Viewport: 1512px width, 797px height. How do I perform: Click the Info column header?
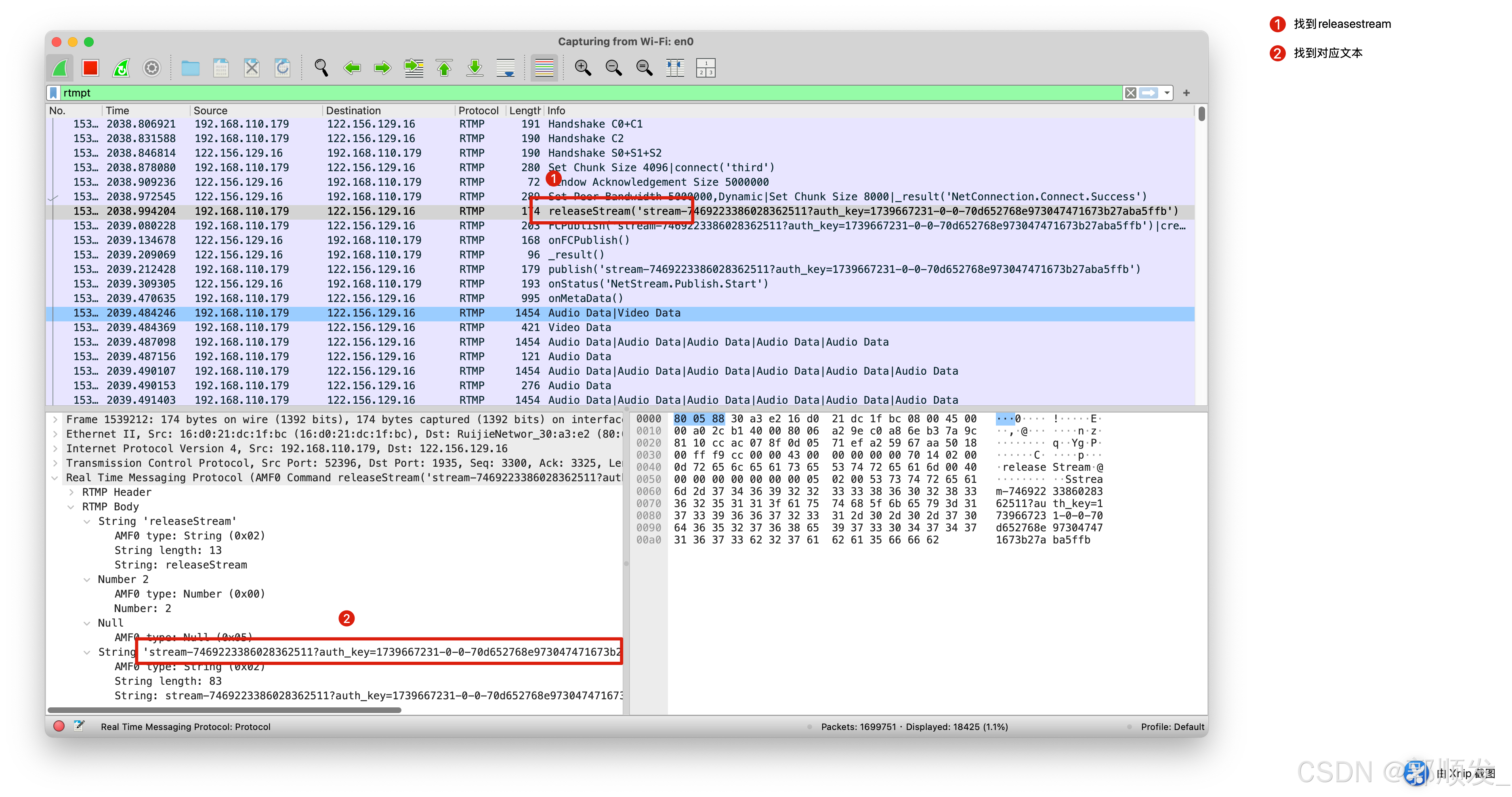tap(556, 110)
